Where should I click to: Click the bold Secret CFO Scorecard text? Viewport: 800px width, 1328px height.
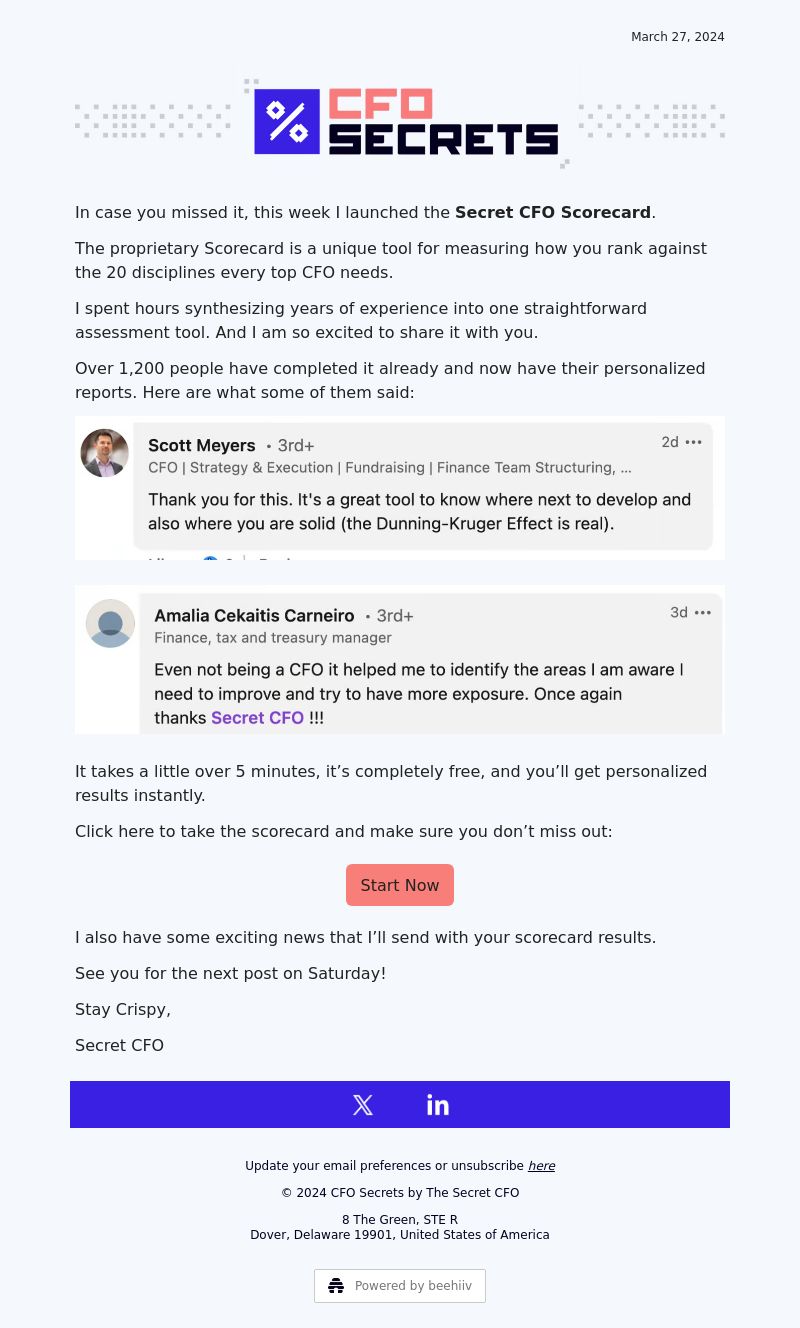[x=553, y=212]
